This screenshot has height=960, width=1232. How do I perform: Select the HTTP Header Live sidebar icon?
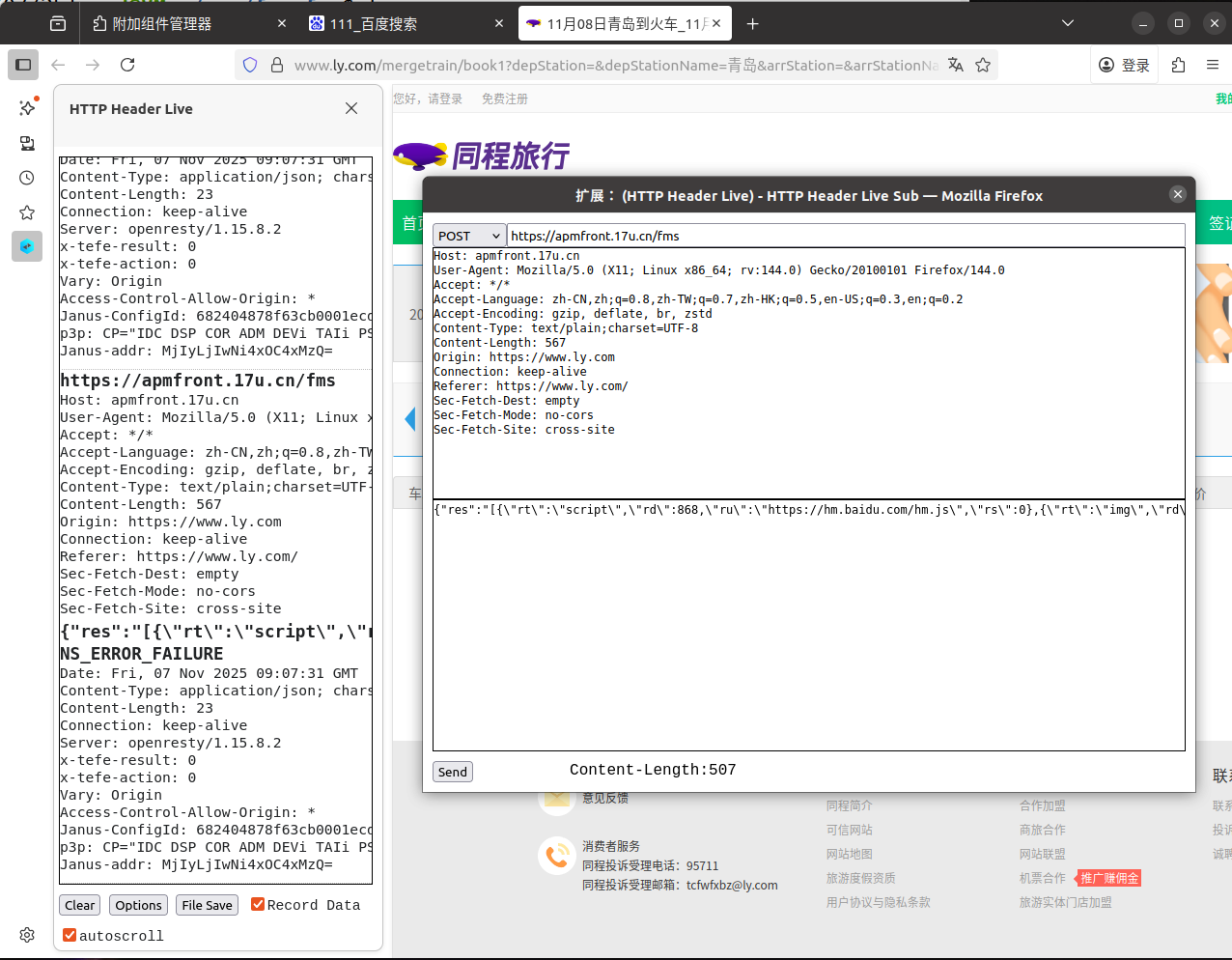coord(27,247)
